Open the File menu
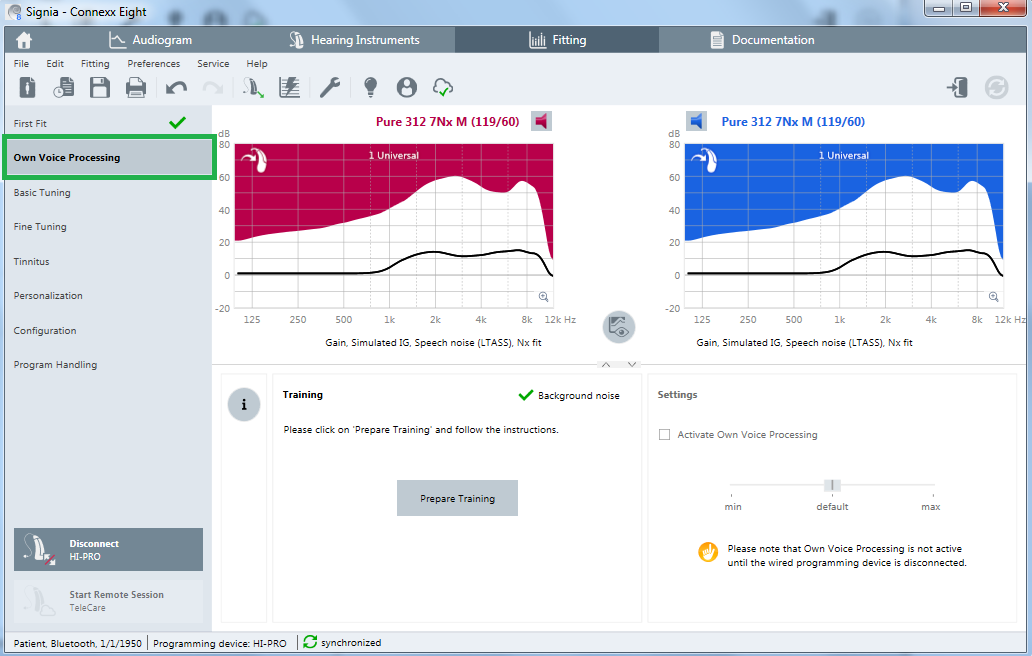Image resolution: width=1032 pixels, height=656 pixels. [21, 64]
